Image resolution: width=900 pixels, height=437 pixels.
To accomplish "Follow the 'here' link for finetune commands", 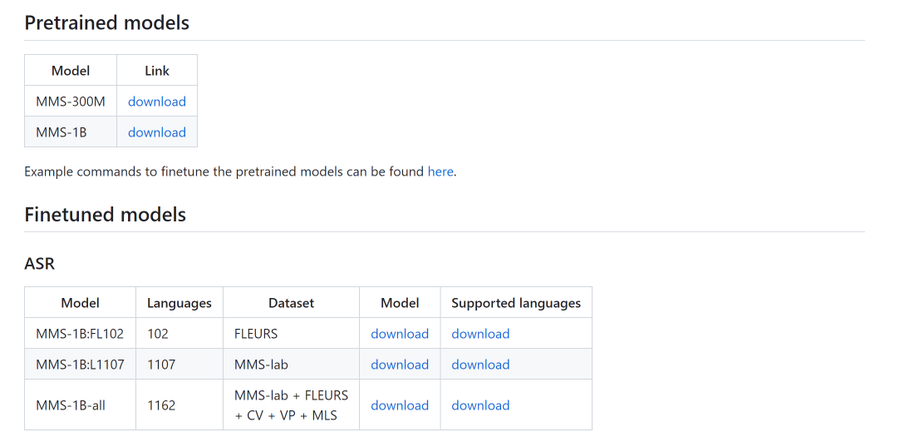I will click(x=440, y=172).
